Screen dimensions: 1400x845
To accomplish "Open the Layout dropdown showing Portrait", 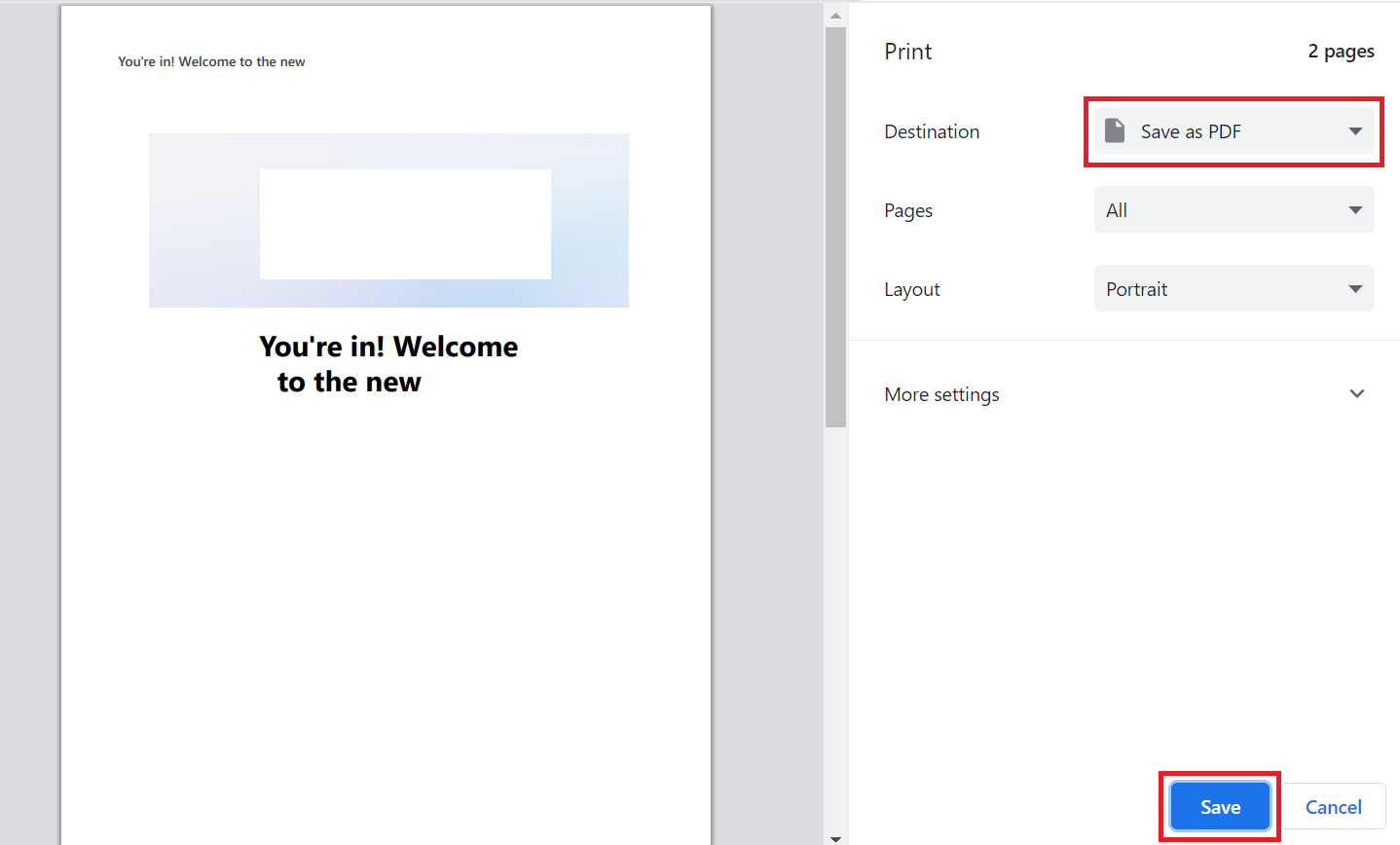I will coord(1234,289).
